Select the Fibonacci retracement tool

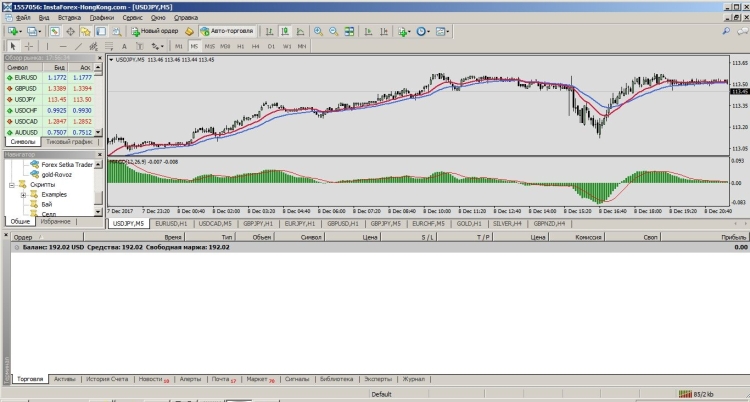tap(109, 46)
